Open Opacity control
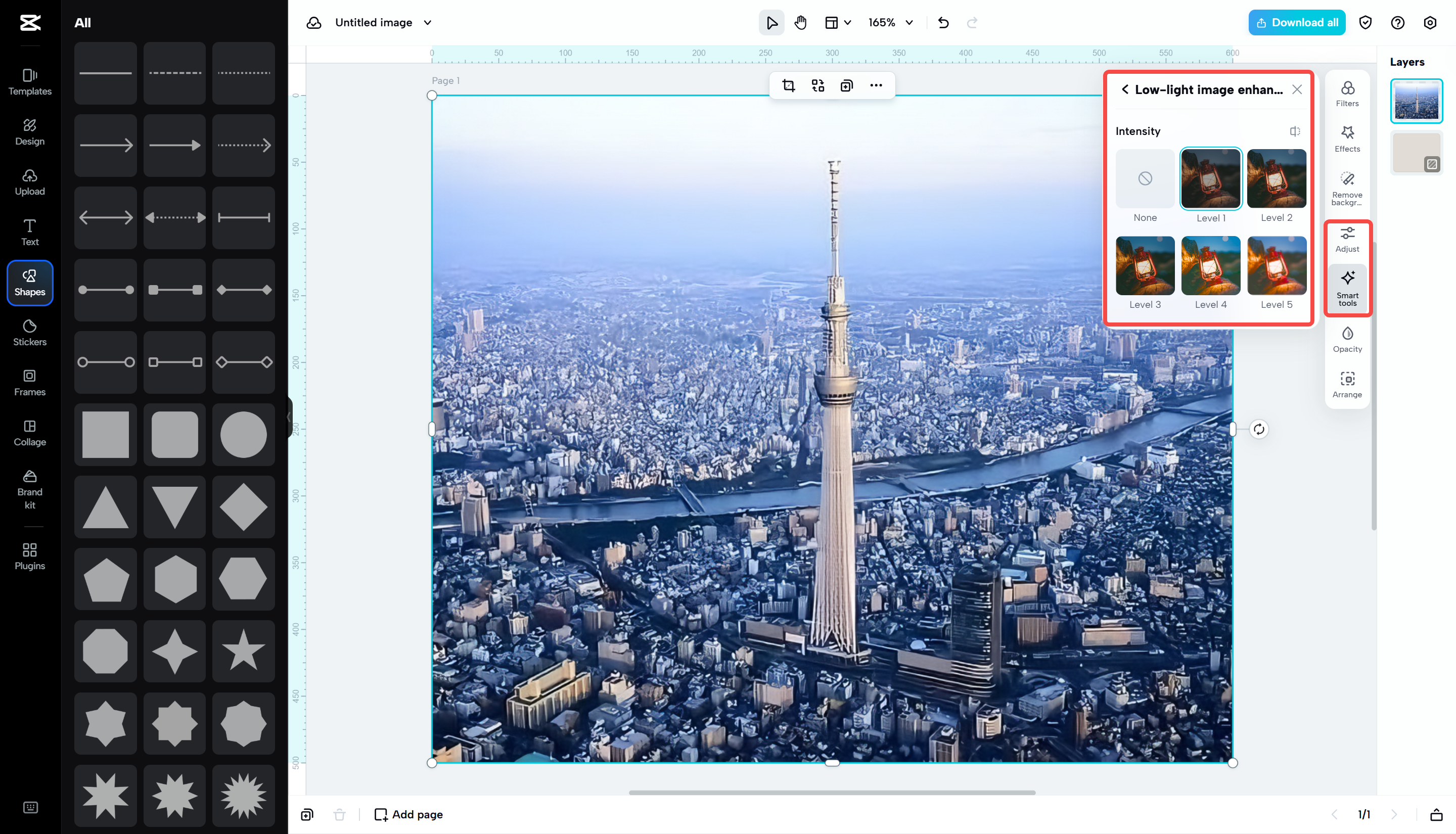The width and height of the screenshot is (1456, 834). 1347,340
